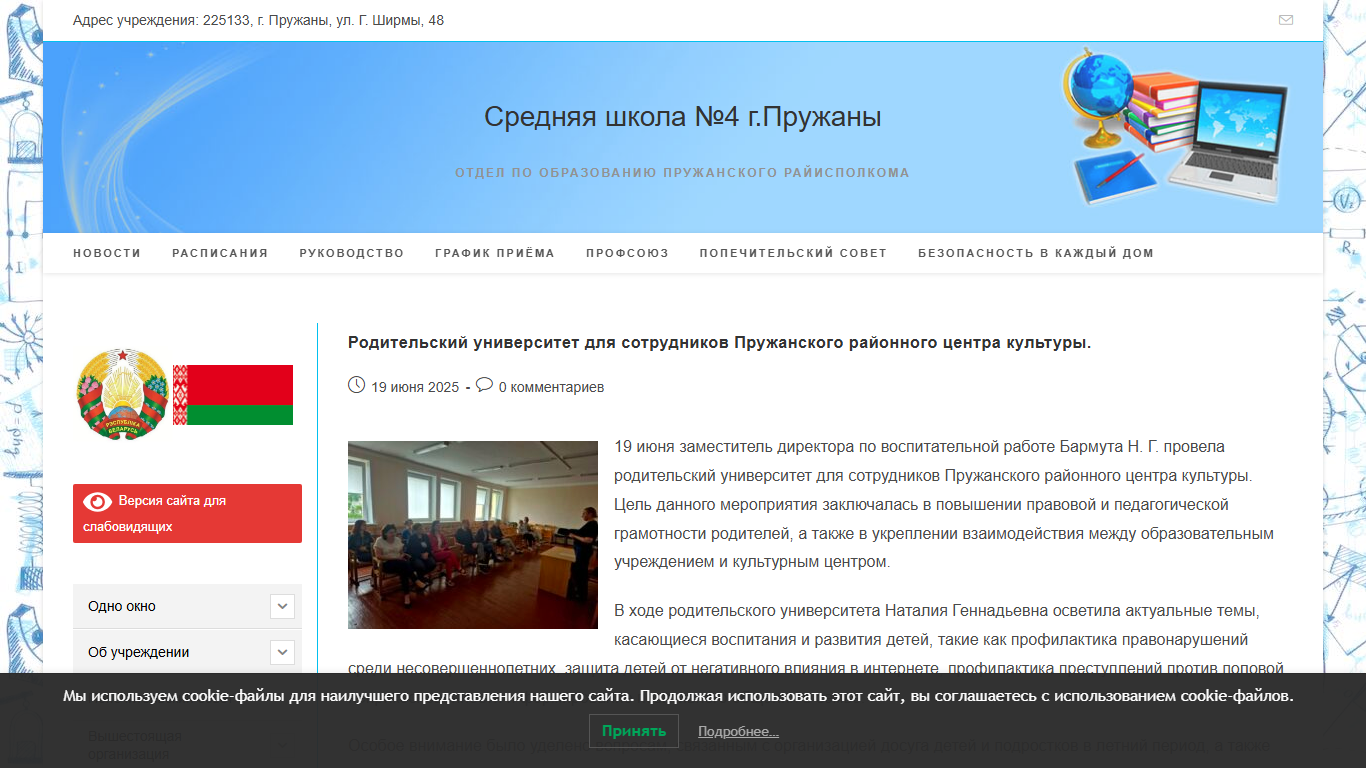Open the 'Попечительский совет' menu item
This screenshot has height=768, width=1366.
click(x=793, y=253)
